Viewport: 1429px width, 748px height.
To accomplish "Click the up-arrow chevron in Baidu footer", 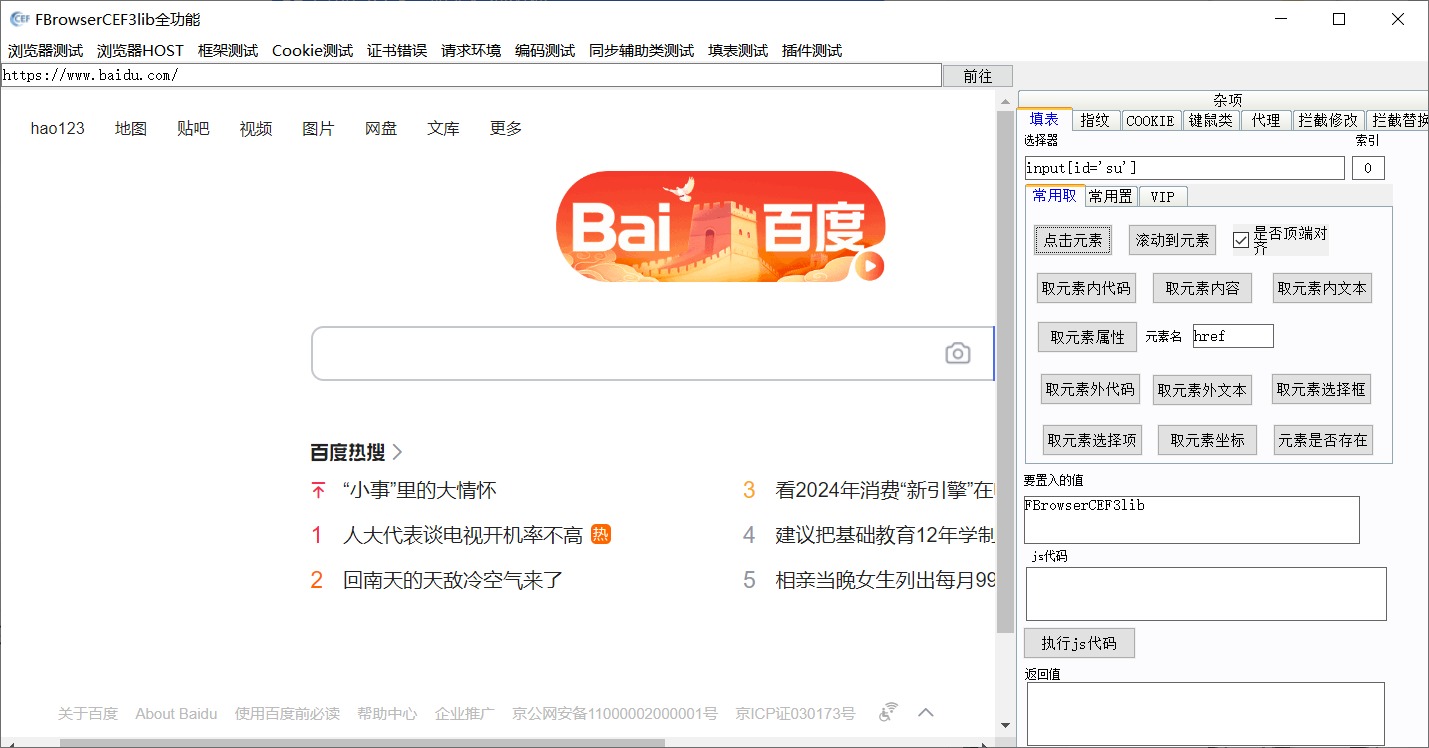I will 926,713.
